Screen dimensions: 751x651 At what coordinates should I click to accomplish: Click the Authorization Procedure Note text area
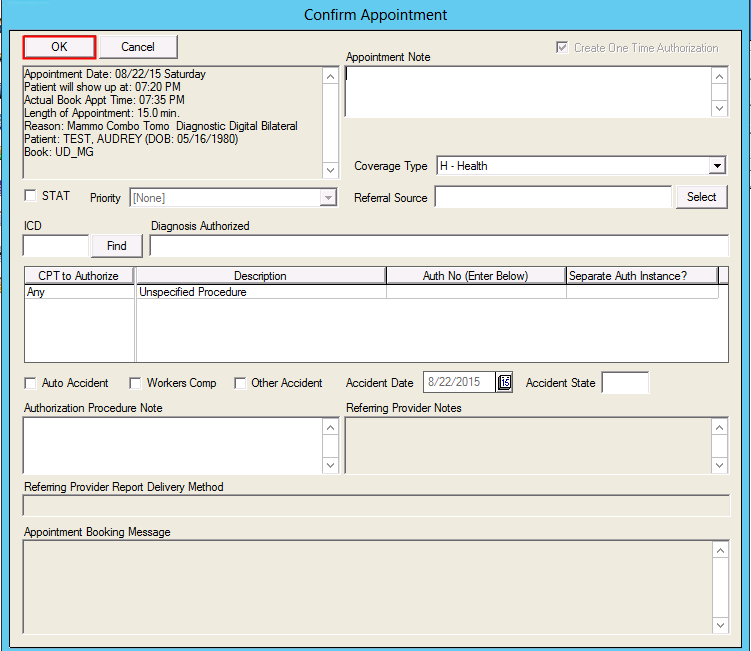click(171, 445)
